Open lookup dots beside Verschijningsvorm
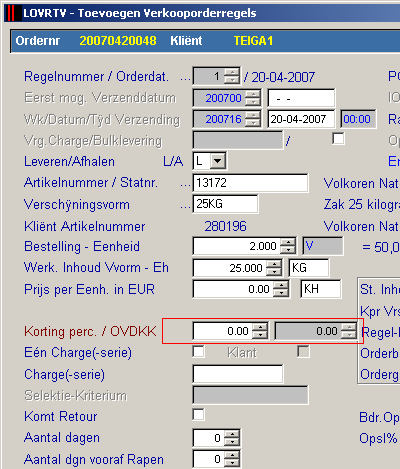Screen dimensions: 400x469 tap(185, 206)
